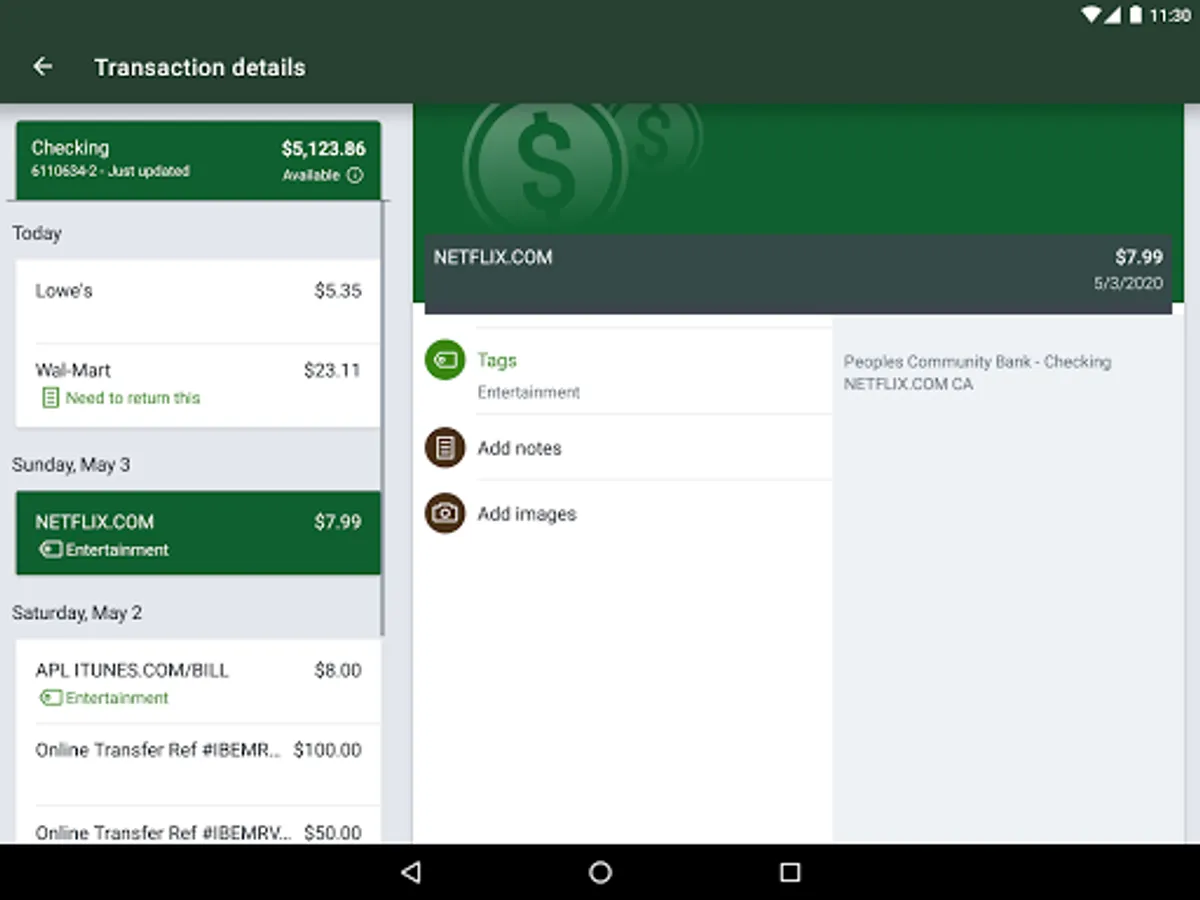Tap the Android back navigation button
Viewport: 1200px width, 900px height.
410,872
